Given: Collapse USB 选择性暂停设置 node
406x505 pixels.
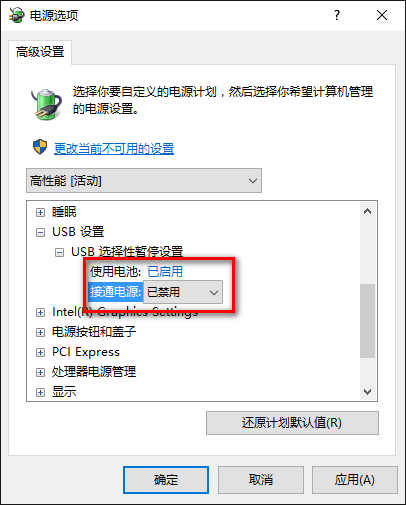Looking at the screenshot, I should [x=59, y=252].
